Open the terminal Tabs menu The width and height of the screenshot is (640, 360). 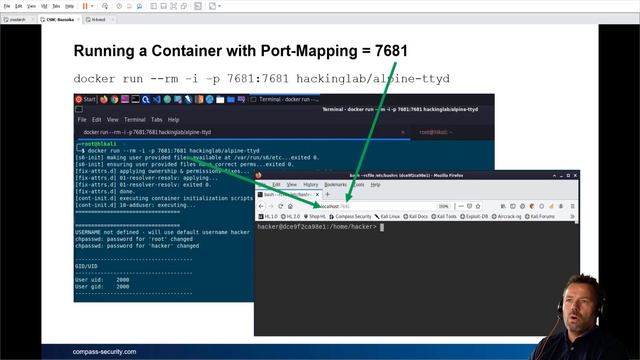(157, 120)
